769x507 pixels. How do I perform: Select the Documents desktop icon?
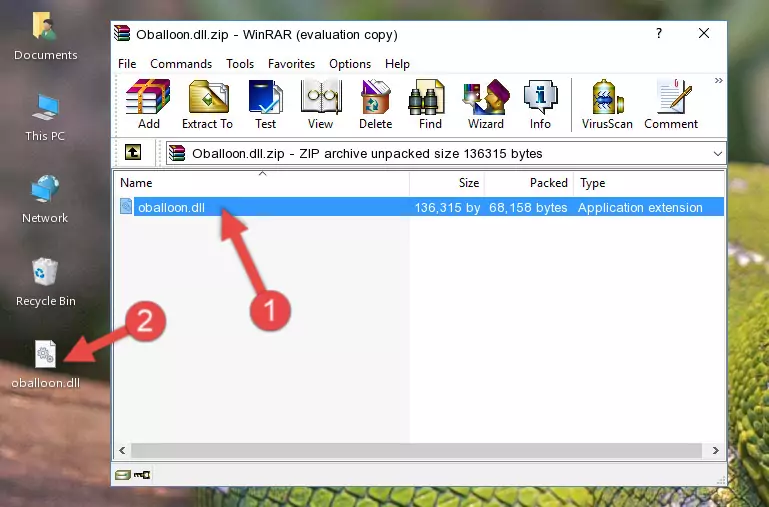coord(45,37)
